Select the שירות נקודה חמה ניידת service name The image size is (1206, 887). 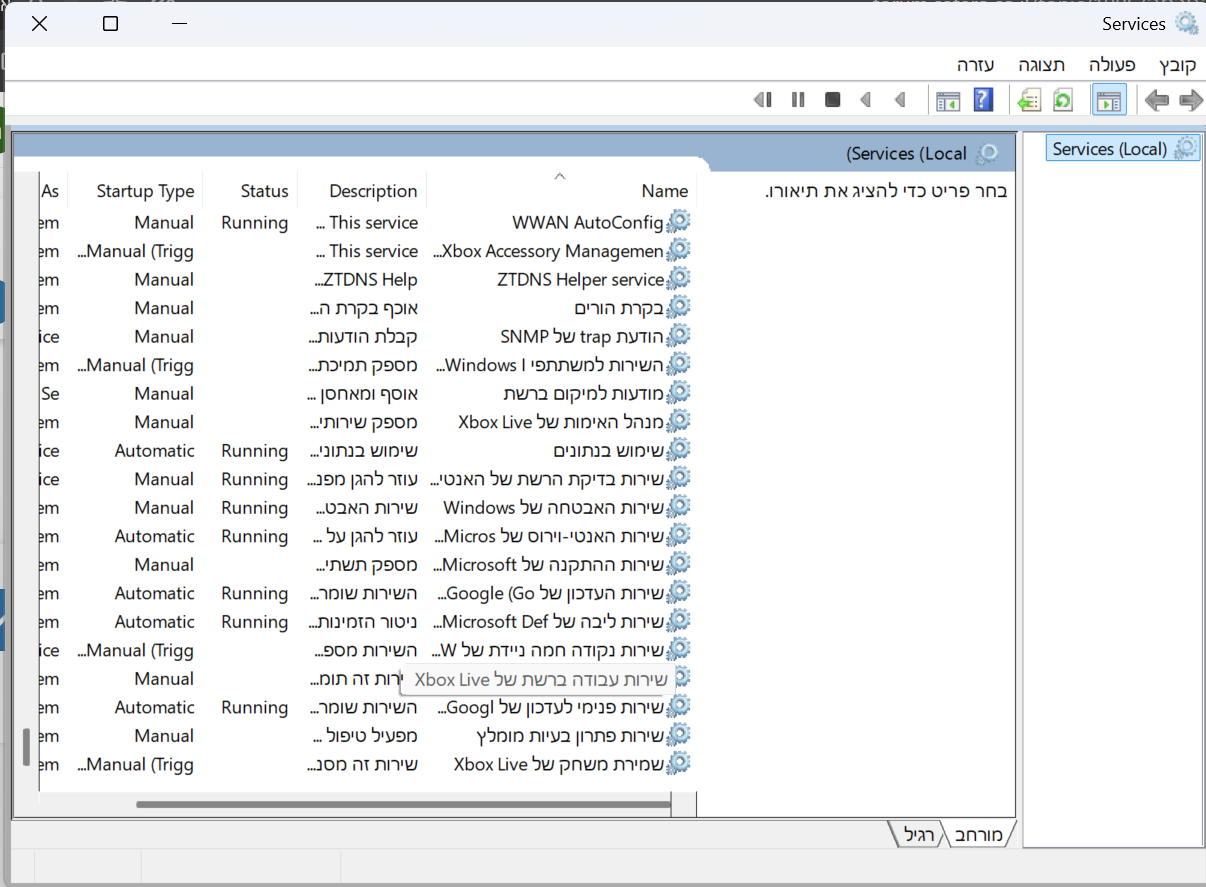(550, 650)
